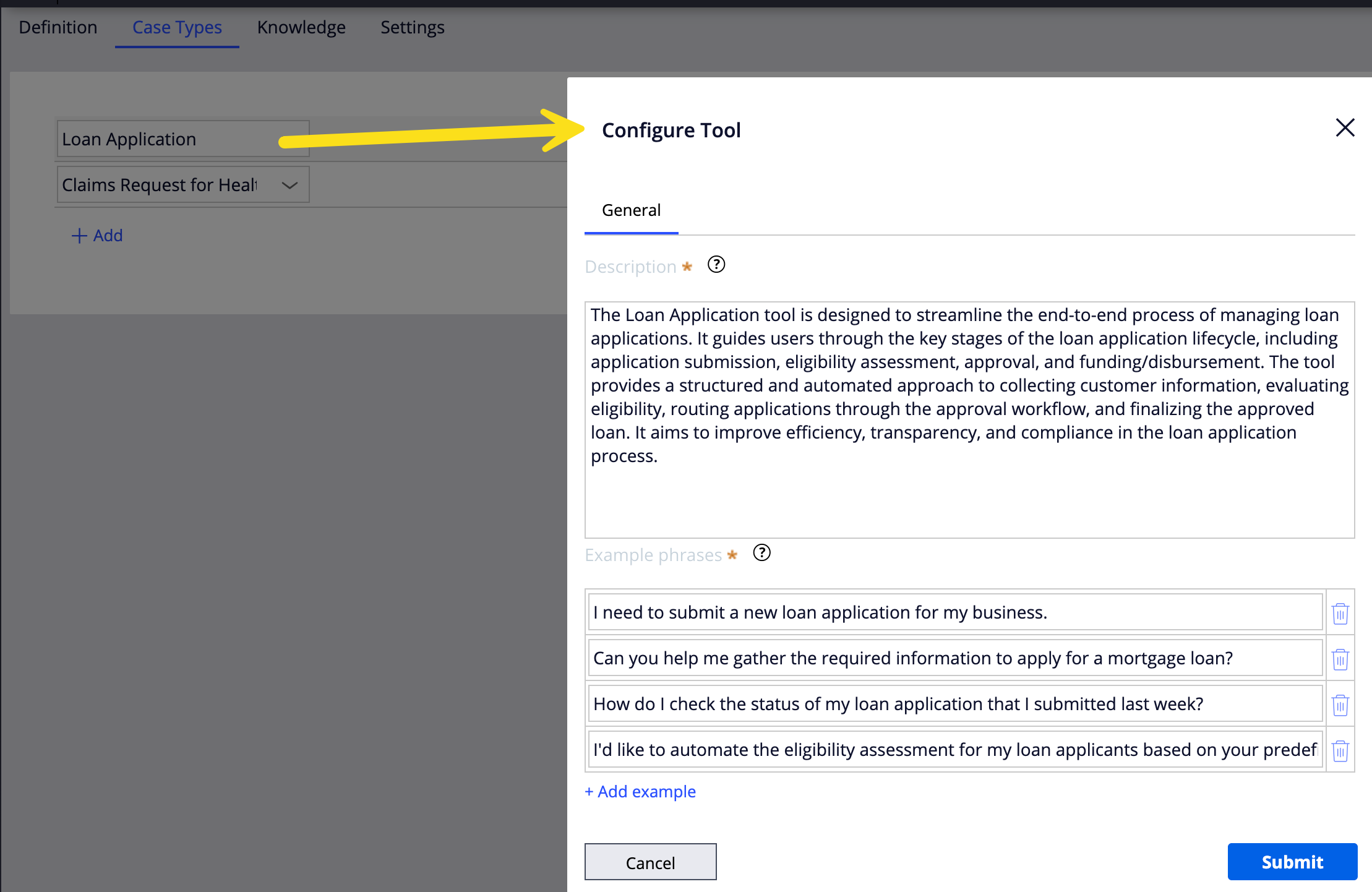Delete the loan status check example phrase
This screenshot has width=1372, height=892.
pyautogui.click(x=1340, y=705)
